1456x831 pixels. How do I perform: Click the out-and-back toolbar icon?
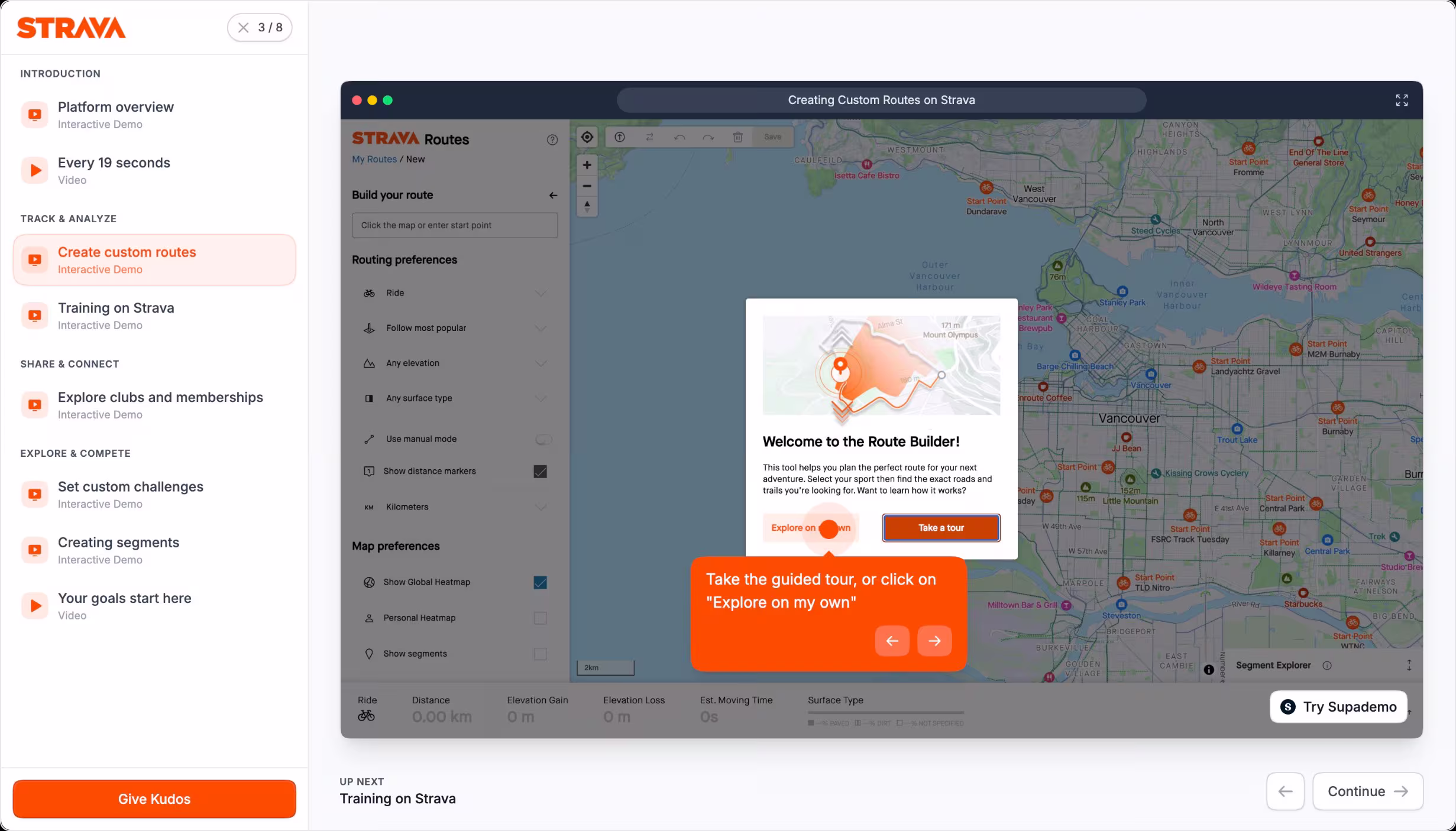pos(619,137)
